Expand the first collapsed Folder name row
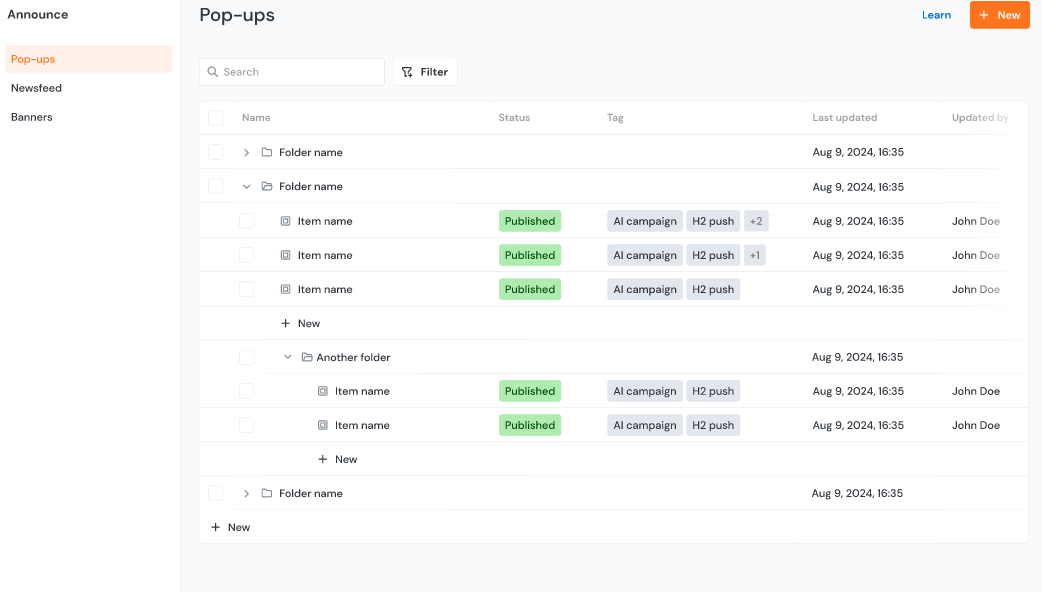 [247, 153]
